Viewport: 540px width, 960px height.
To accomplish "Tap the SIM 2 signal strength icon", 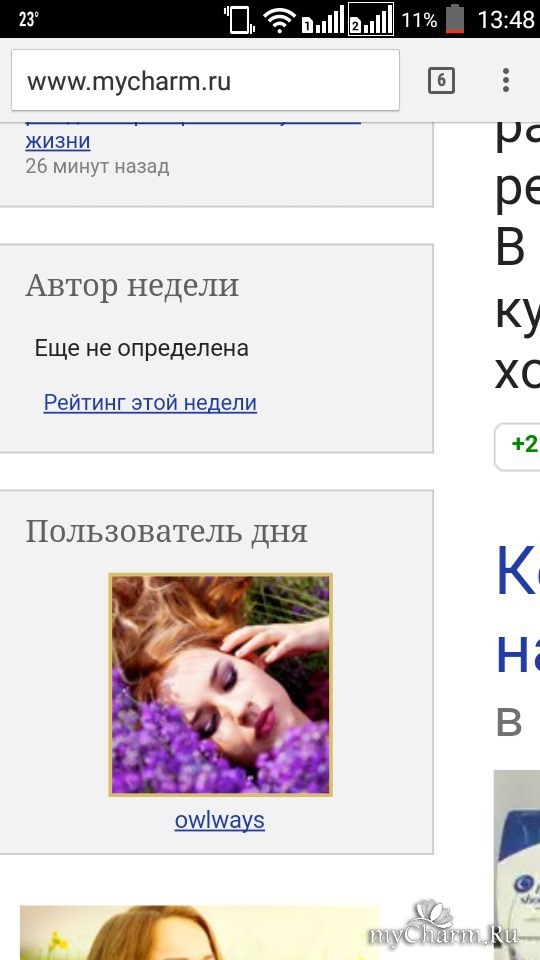I will pos(370,20).
